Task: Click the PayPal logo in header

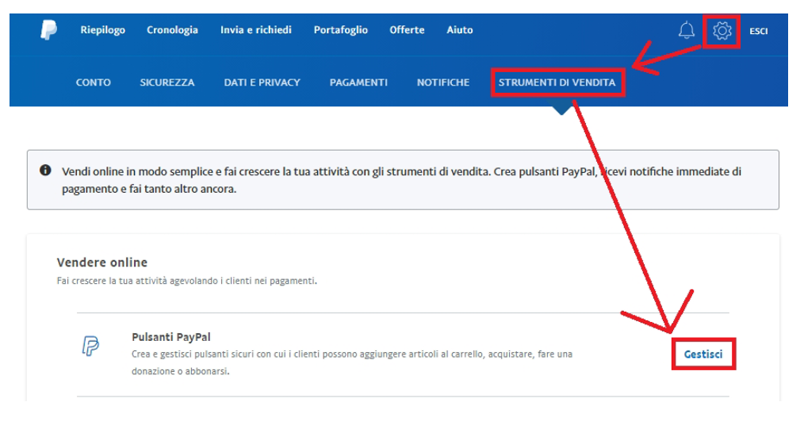Action: [49, 30]
